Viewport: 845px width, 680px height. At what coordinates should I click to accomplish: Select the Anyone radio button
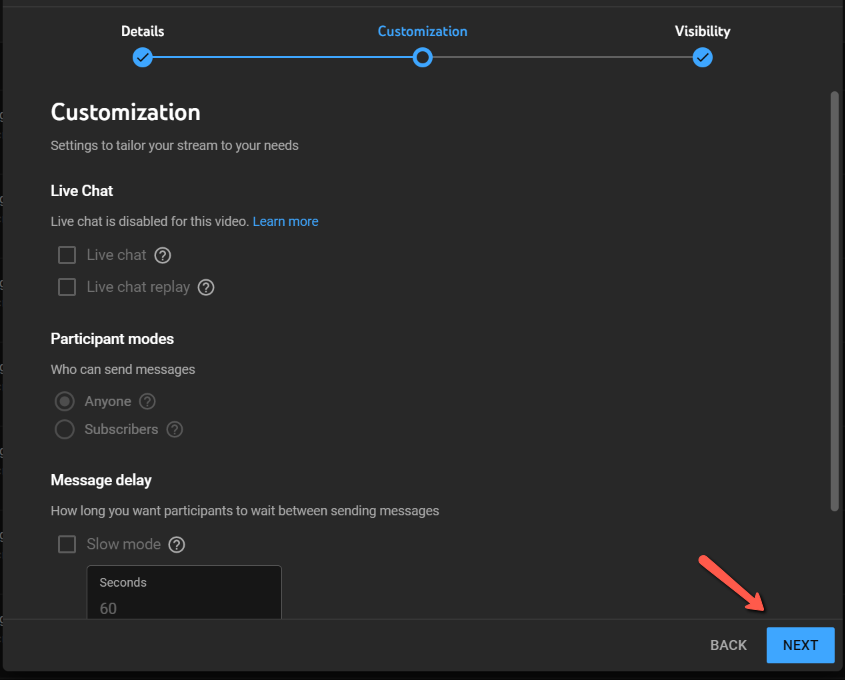click(x=65, y=401)
